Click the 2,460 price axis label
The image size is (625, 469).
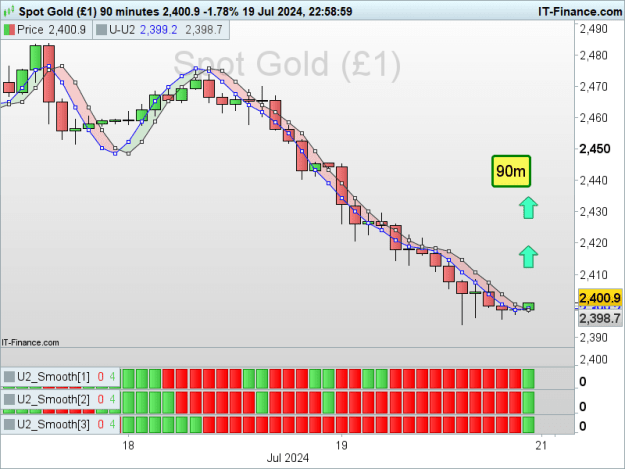coord(594,118)
